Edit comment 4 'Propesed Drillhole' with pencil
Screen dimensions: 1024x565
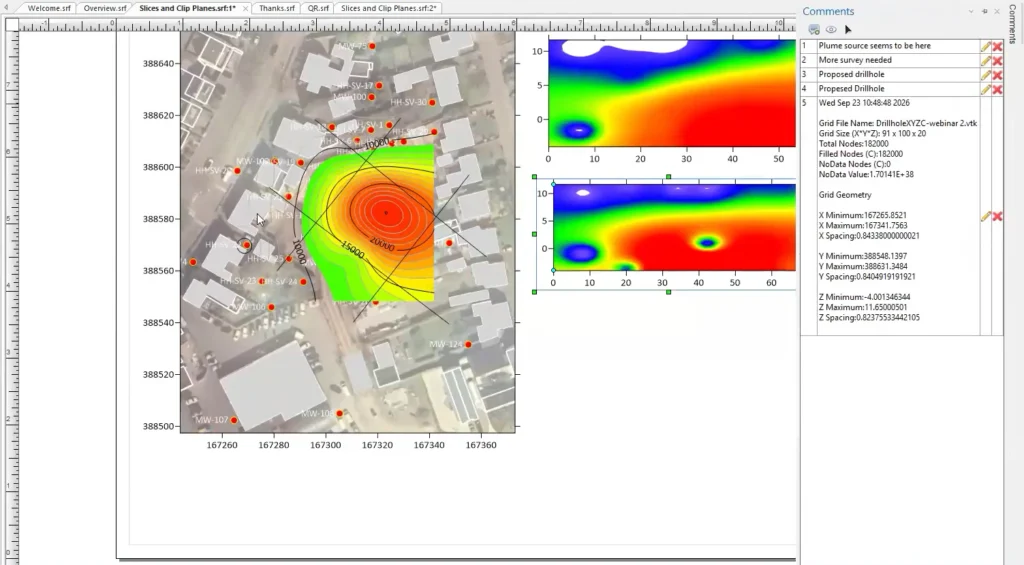click(x=985, y=89)
